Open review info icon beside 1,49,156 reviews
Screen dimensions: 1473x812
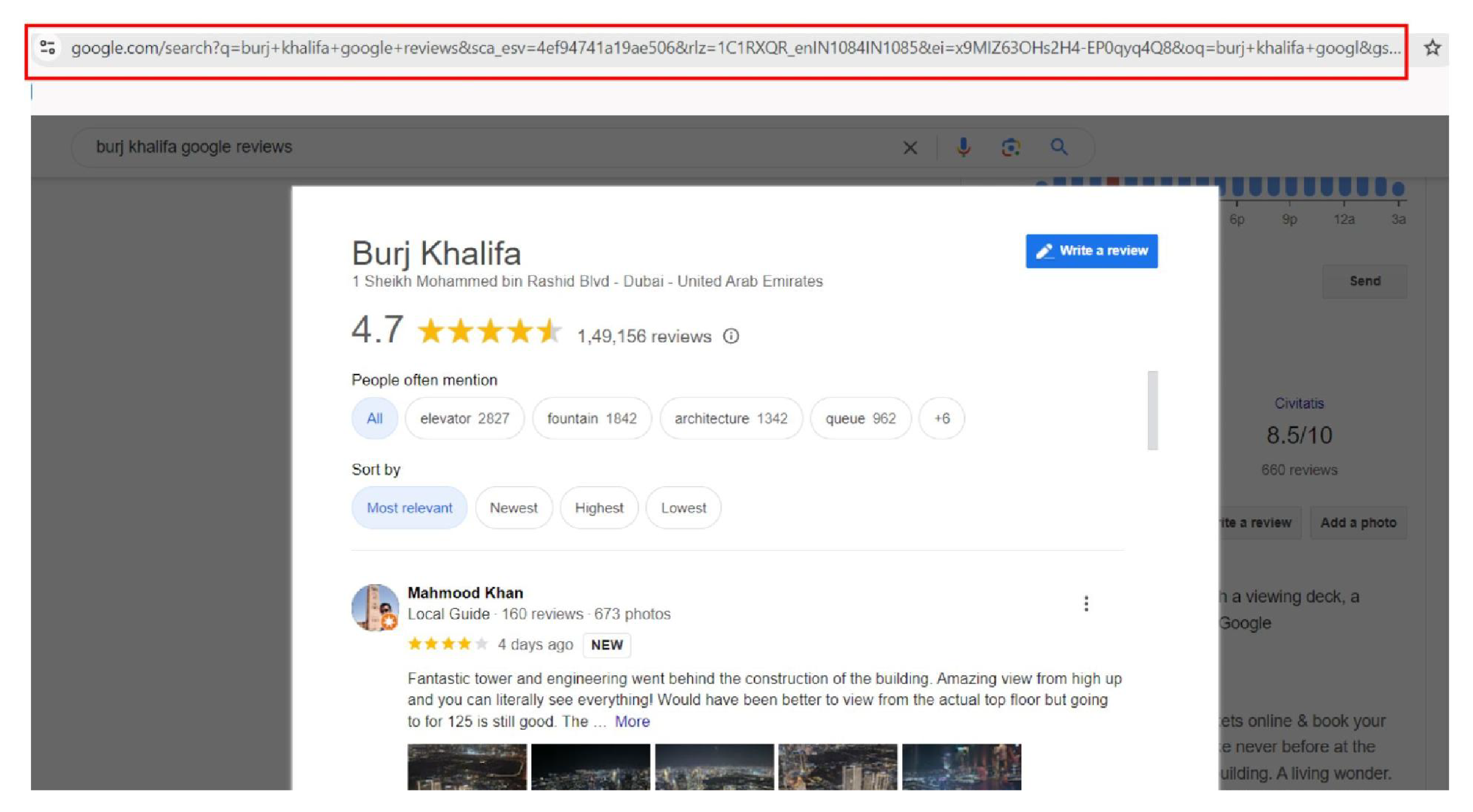click(x=730, y=336)
